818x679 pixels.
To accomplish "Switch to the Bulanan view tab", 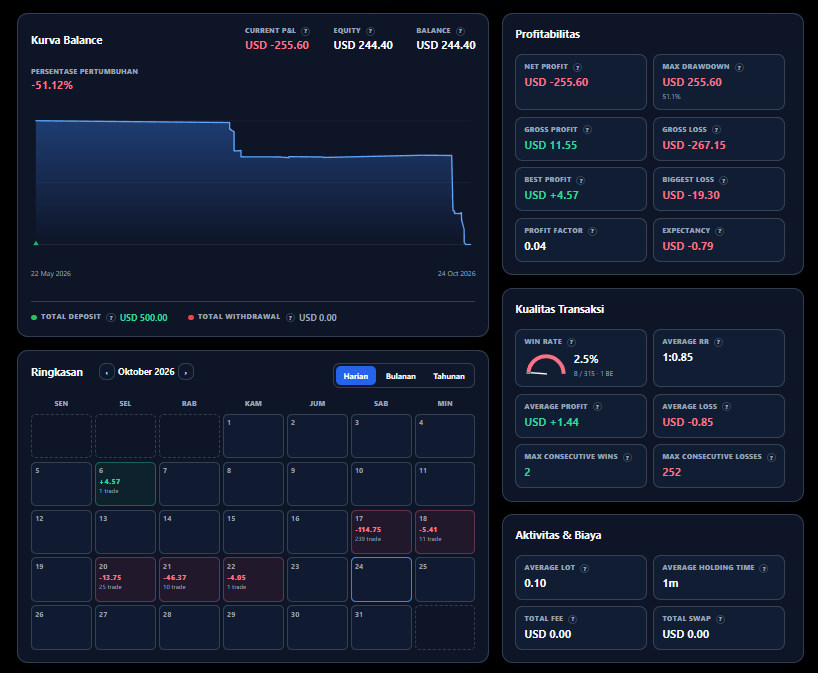I will (401, 376).
